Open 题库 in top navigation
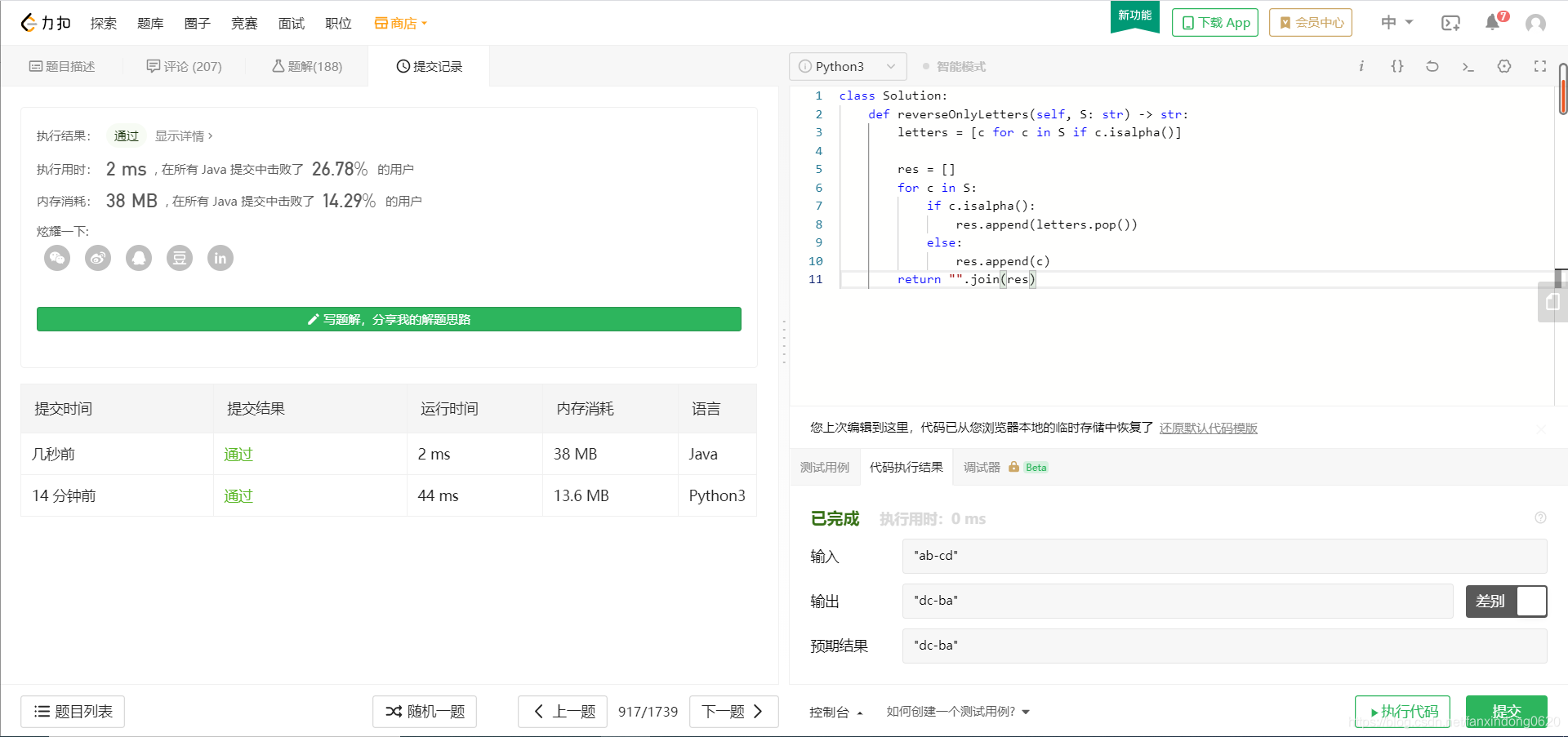 (x=150, y=23)
